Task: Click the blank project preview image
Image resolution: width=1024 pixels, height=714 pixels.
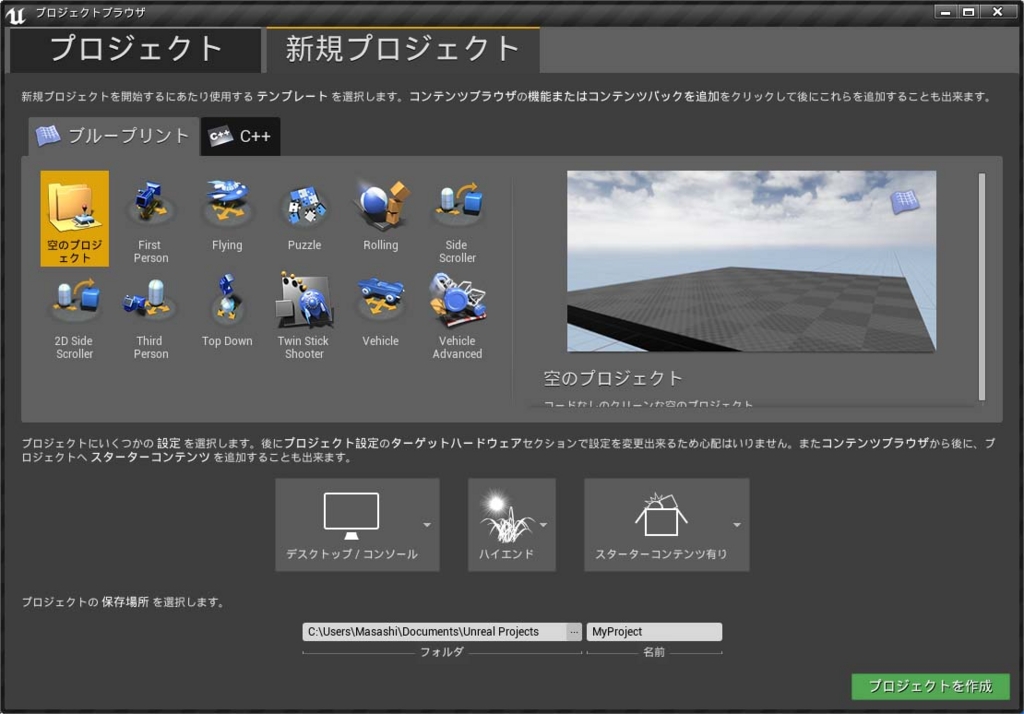Action: click(751, 261)
